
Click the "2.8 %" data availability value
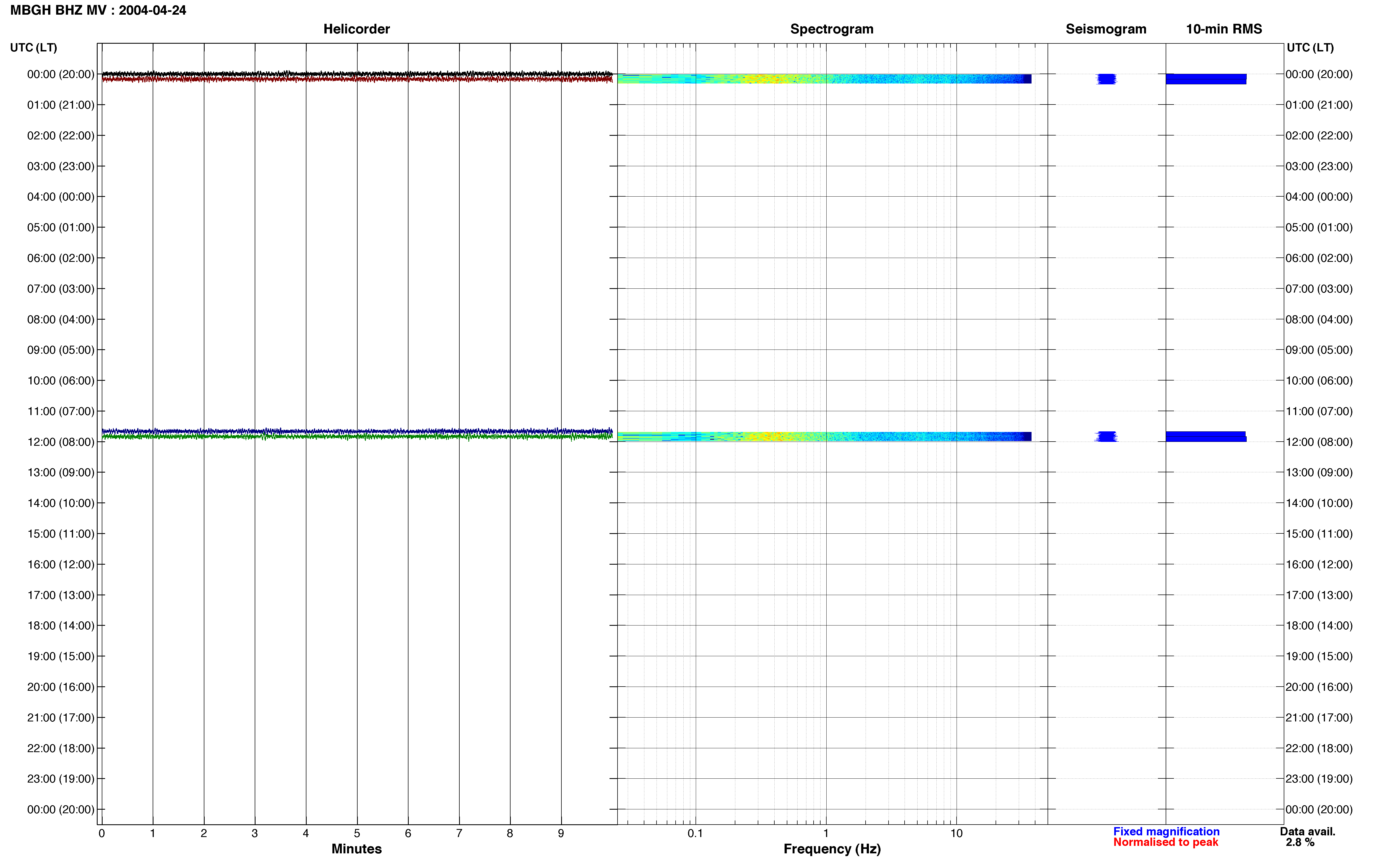[x=1300, y=842]
